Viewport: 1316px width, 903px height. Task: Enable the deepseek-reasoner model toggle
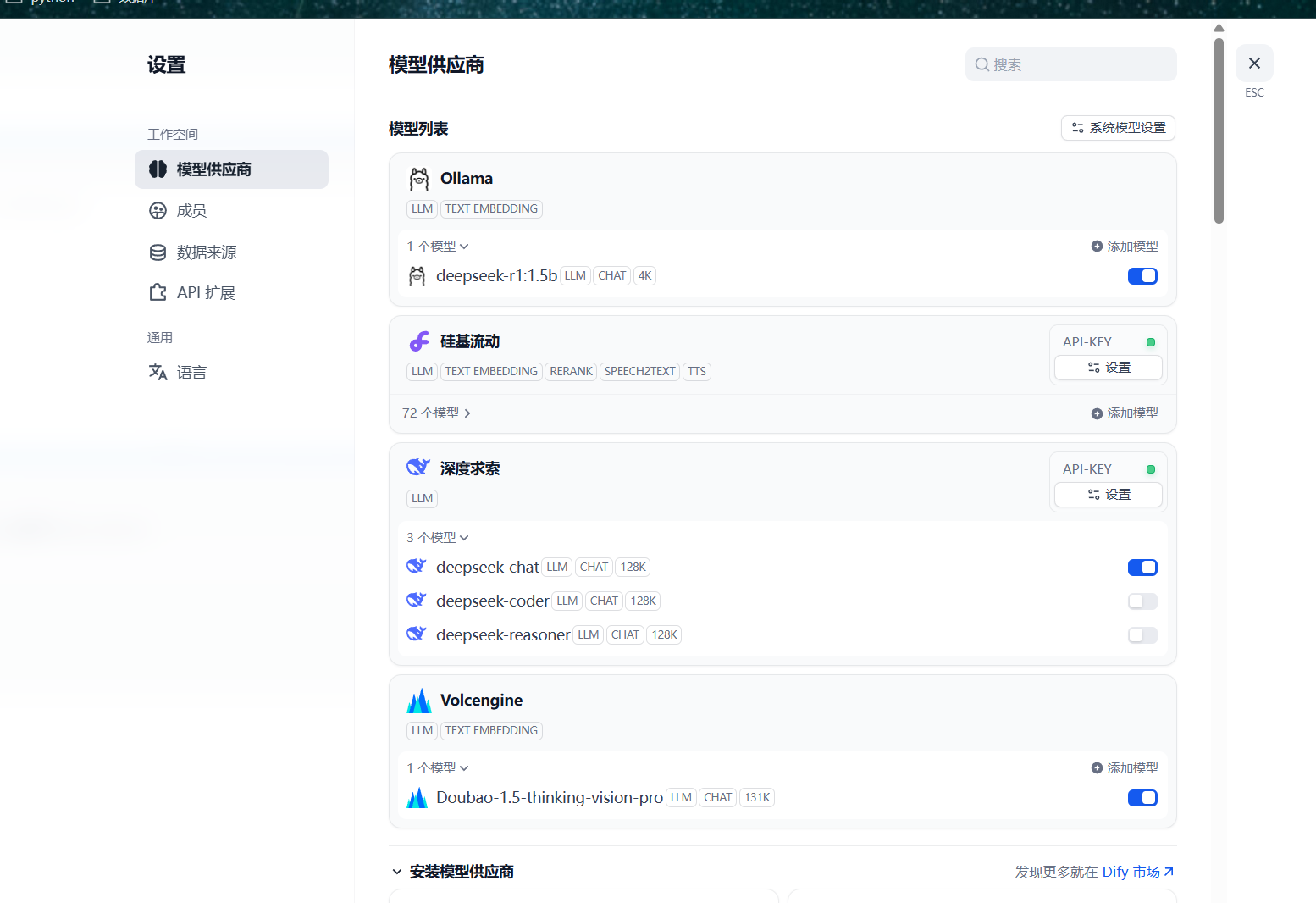[1142, 635]
